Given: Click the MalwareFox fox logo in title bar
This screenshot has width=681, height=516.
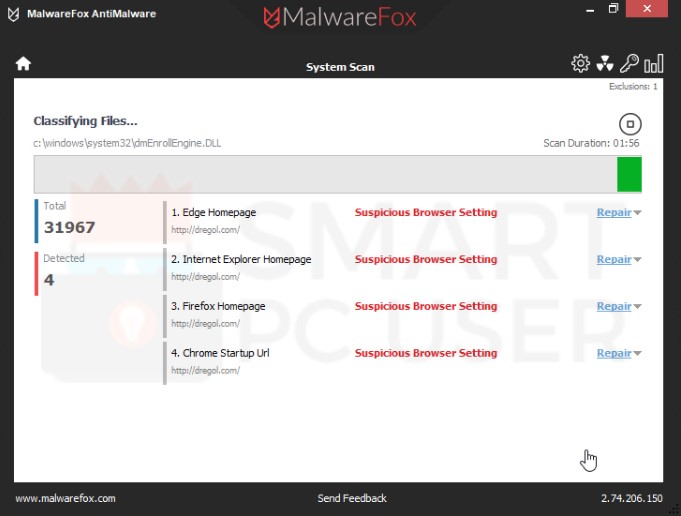Looking at the screenshot, I should (x=14, y=14).
